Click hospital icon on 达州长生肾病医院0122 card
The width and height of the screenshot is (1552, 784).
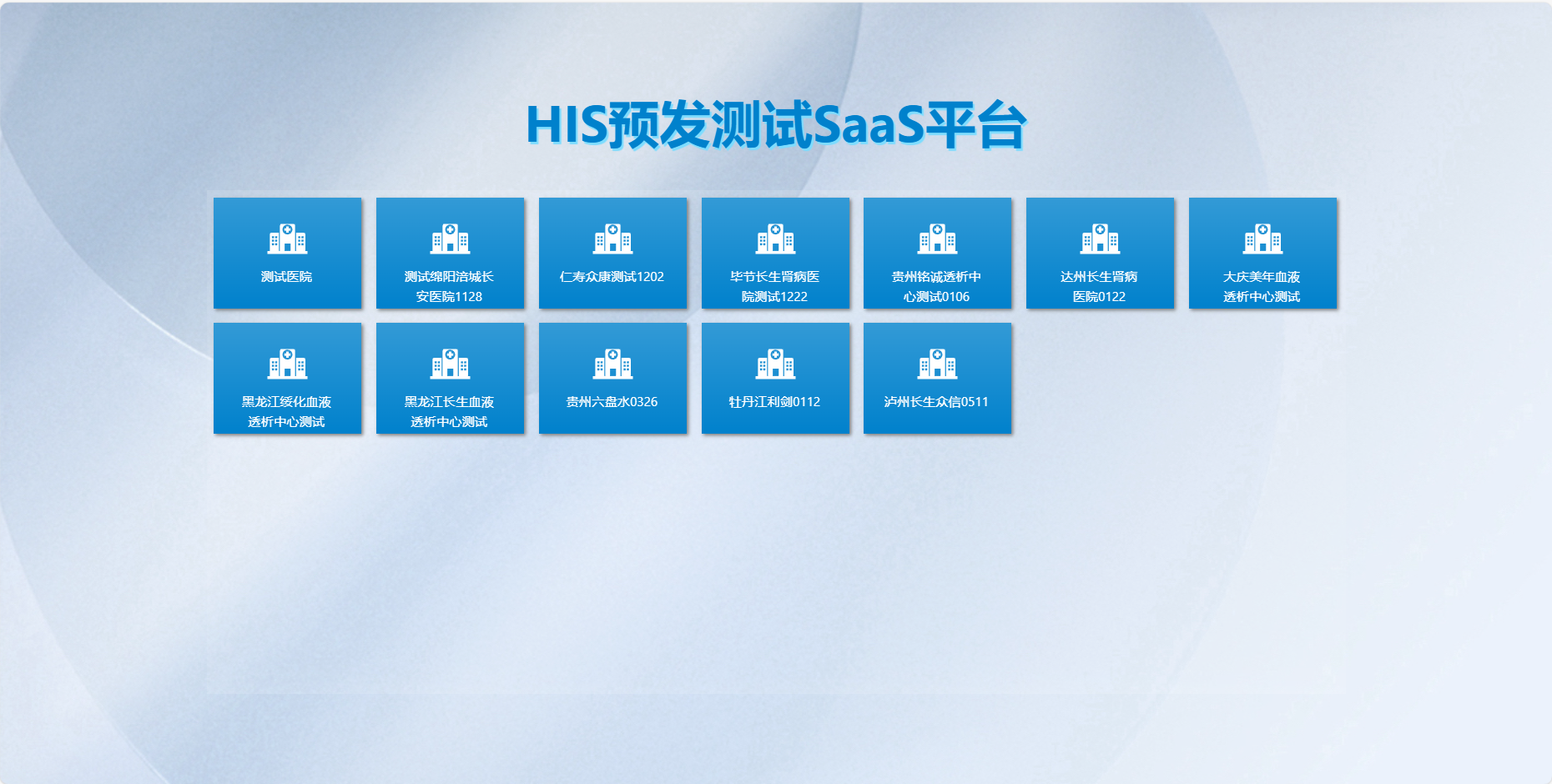point(1100,239)
